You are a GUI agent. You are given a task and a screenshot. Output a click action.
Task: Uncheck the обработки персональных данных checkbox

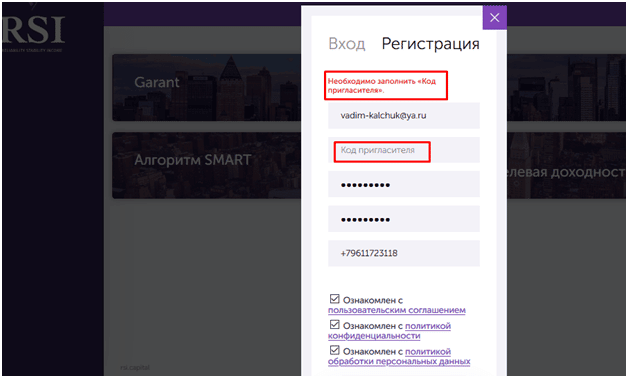(334, 350)
